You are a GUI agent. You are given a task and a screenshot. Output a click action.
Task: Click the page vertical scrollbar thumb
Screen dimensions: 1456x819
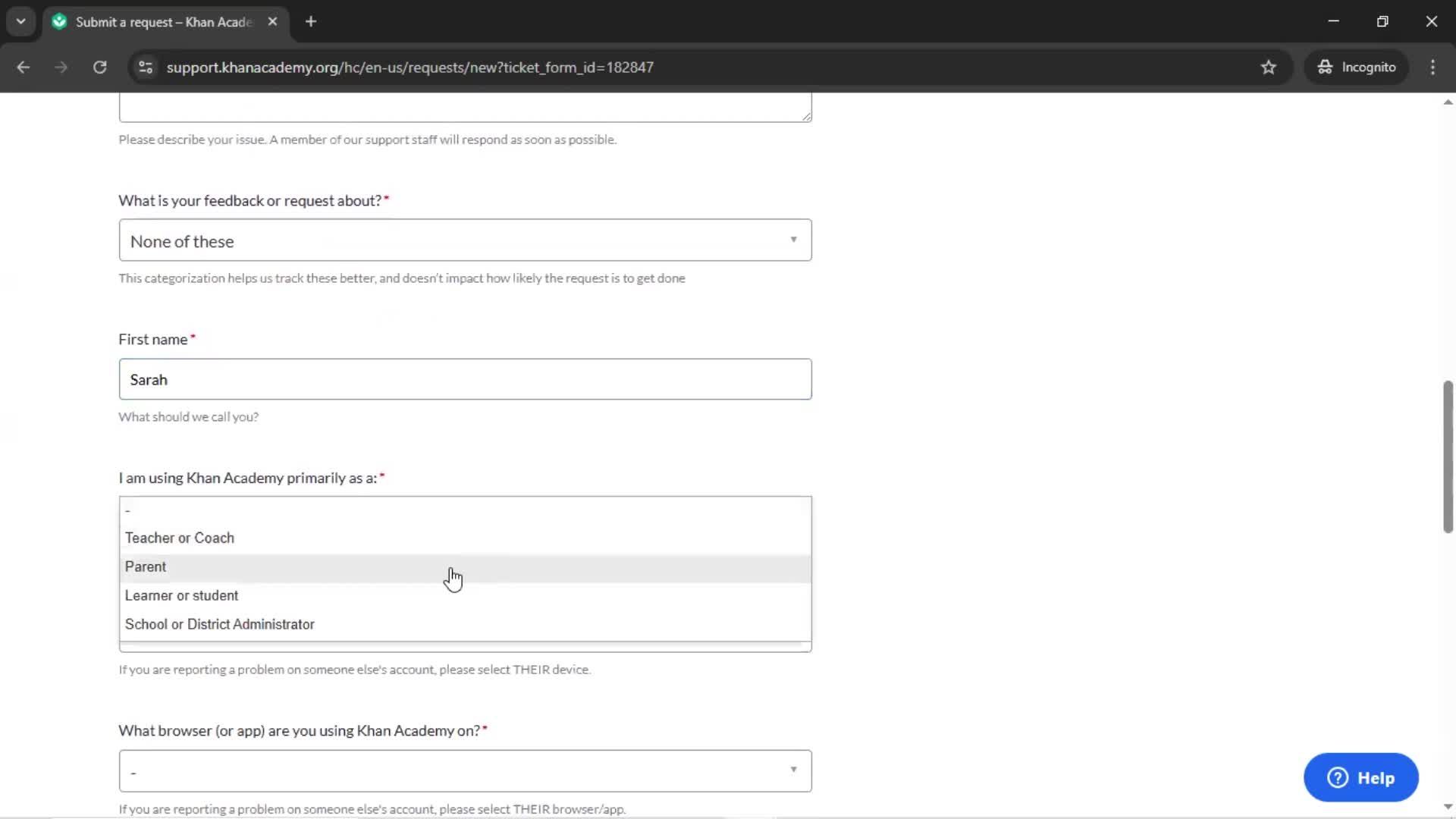pos(1448,457)
